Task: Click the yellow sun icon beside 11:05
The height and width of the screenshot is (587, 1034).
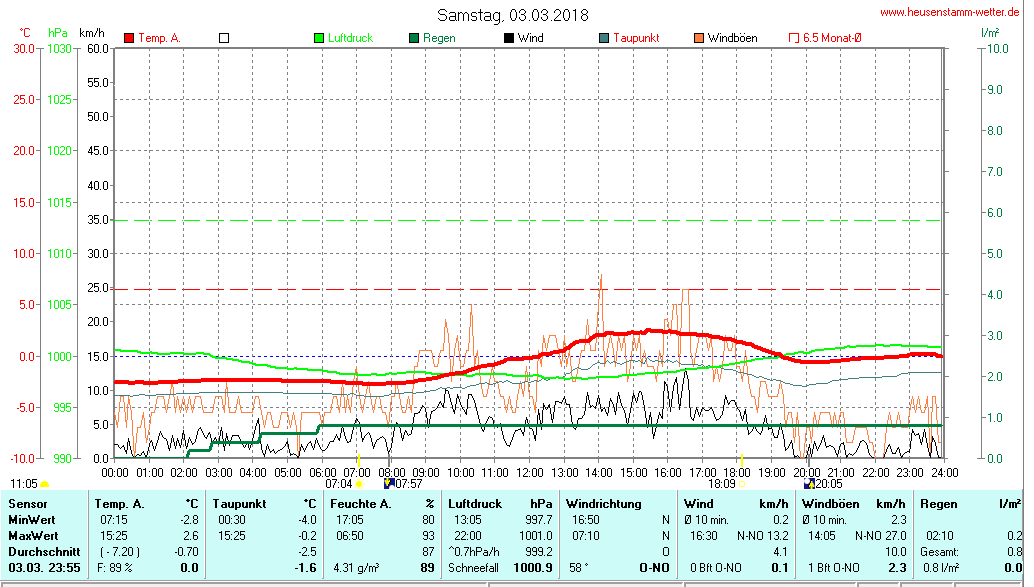Action: coord(44,484)
